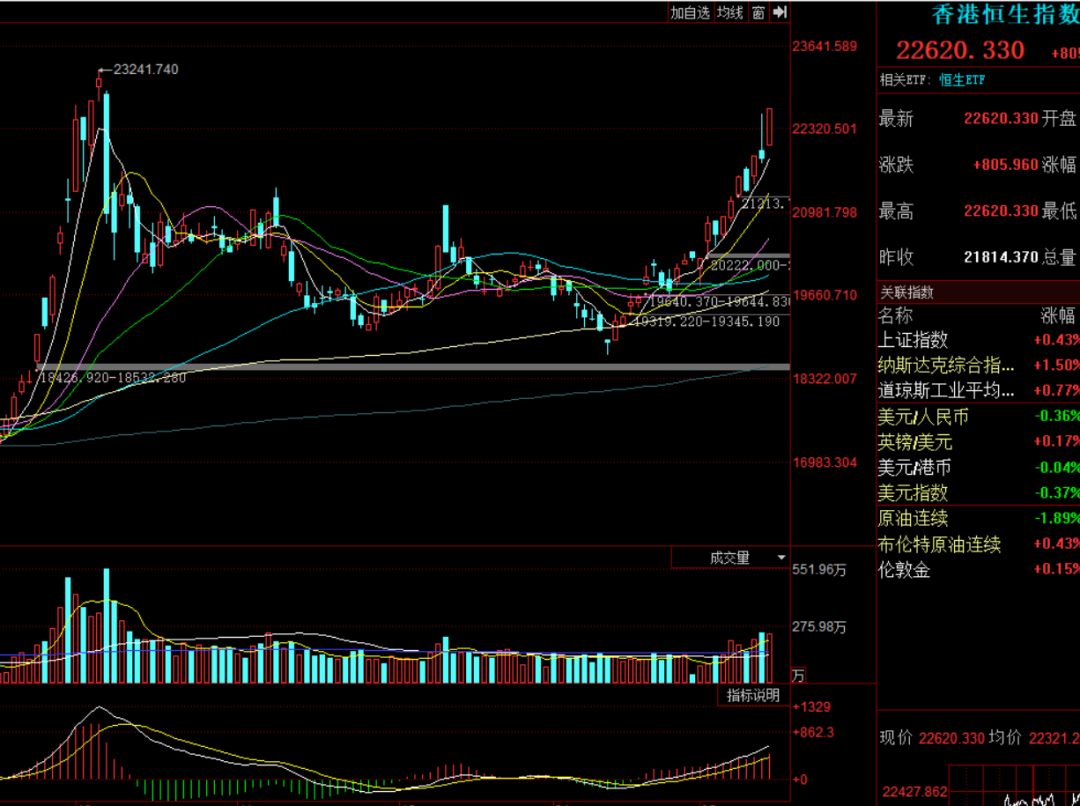
Task: Select 上证指数 in related indices list
Action: tap(913, 340)
